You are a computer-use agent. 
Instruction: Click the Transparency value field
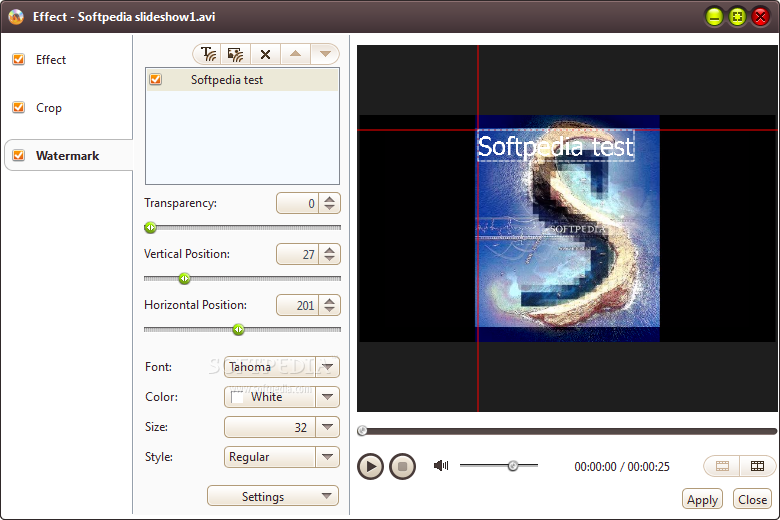coord(297,203)
